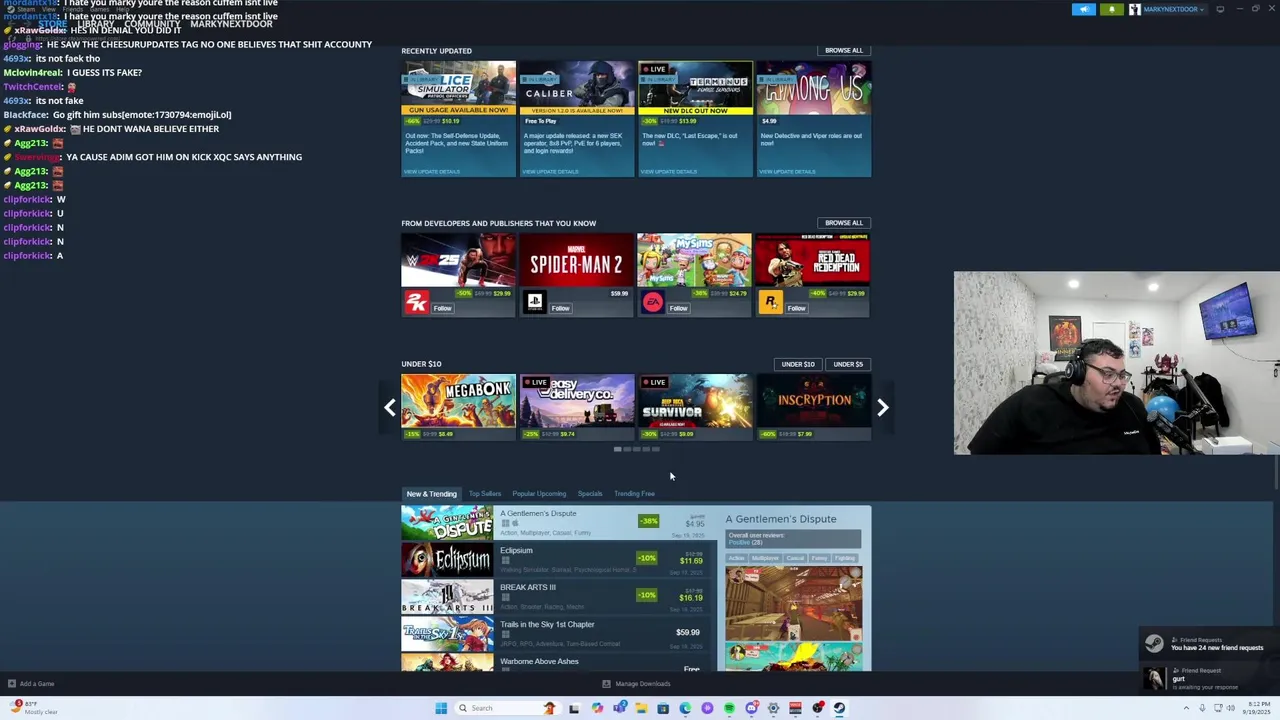Select the Warborne Above Ashes row
The width and height of the screenshot is (1280, 720).
pos(555,662)
